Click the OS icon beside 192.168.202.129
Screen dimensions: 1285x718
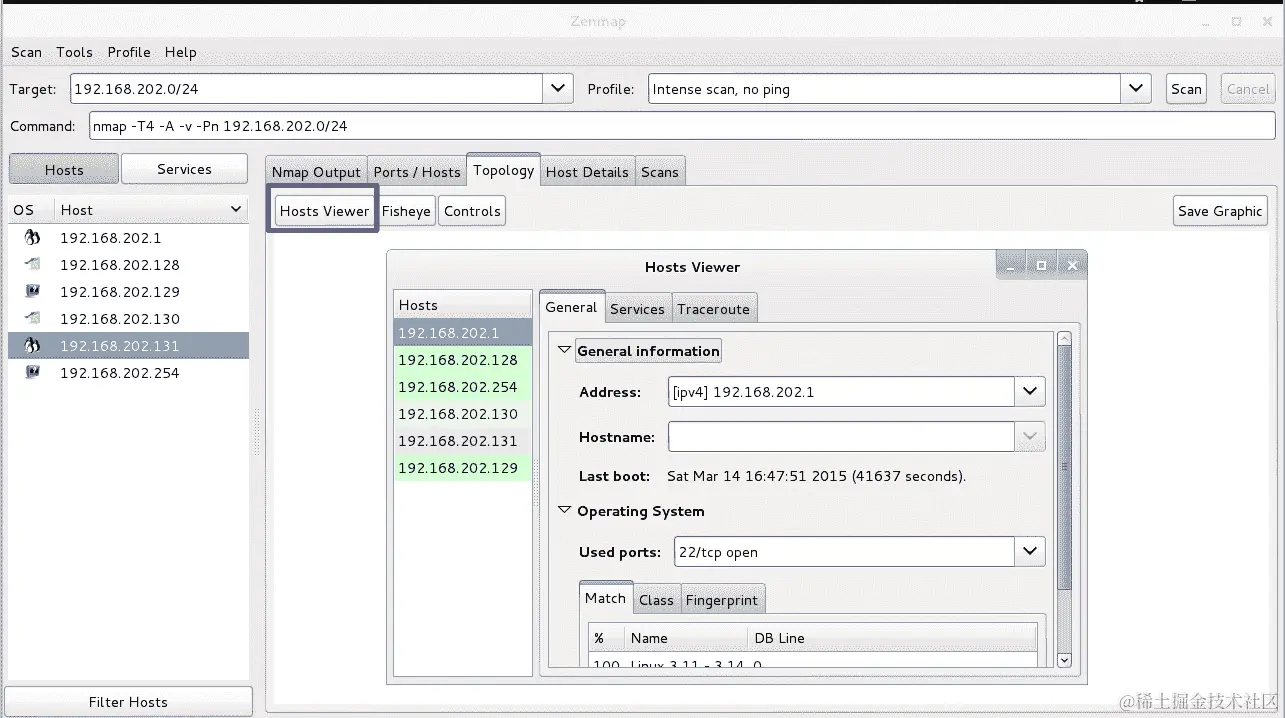32,292
